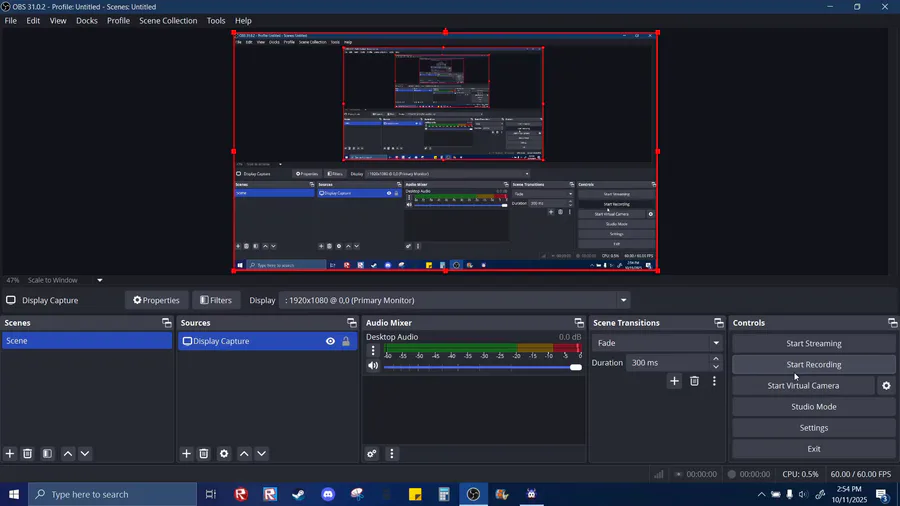Open virtual camera settings gear

pos(886,386)
